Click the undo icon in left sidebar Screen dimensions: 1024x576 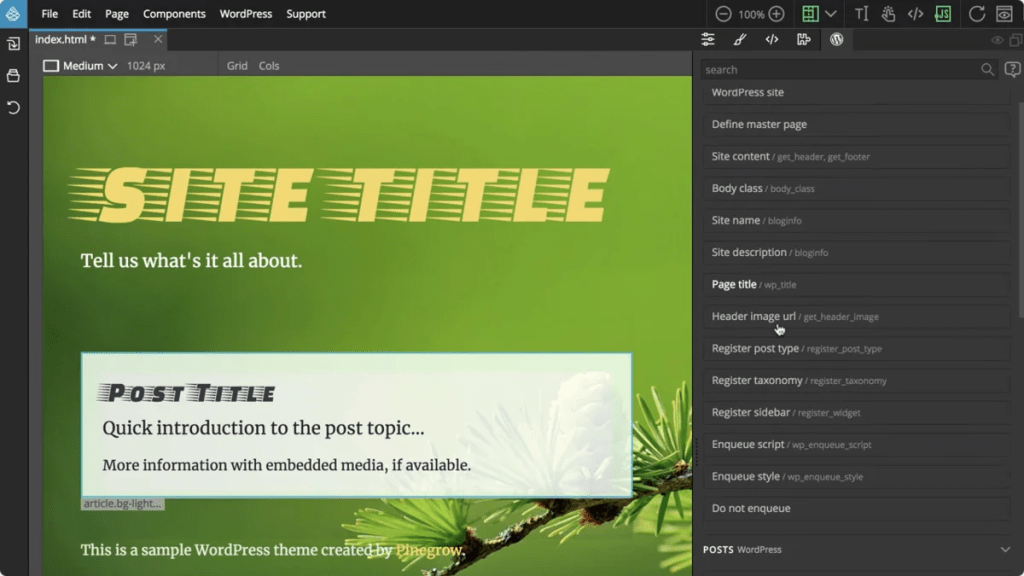point(12,107)
